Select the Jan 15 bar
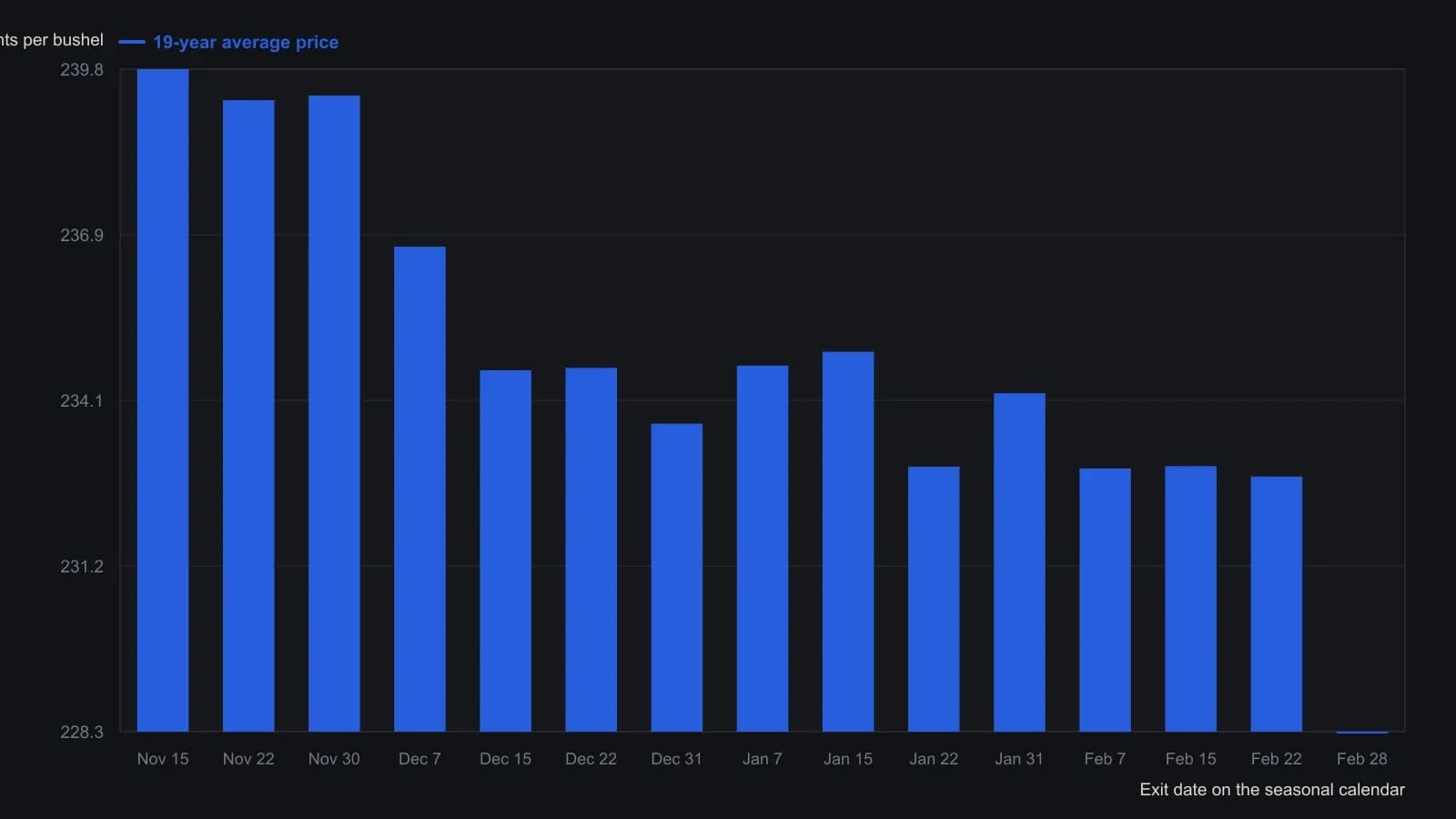Screen dimensions: 1456x819 (x=847, y=541)
